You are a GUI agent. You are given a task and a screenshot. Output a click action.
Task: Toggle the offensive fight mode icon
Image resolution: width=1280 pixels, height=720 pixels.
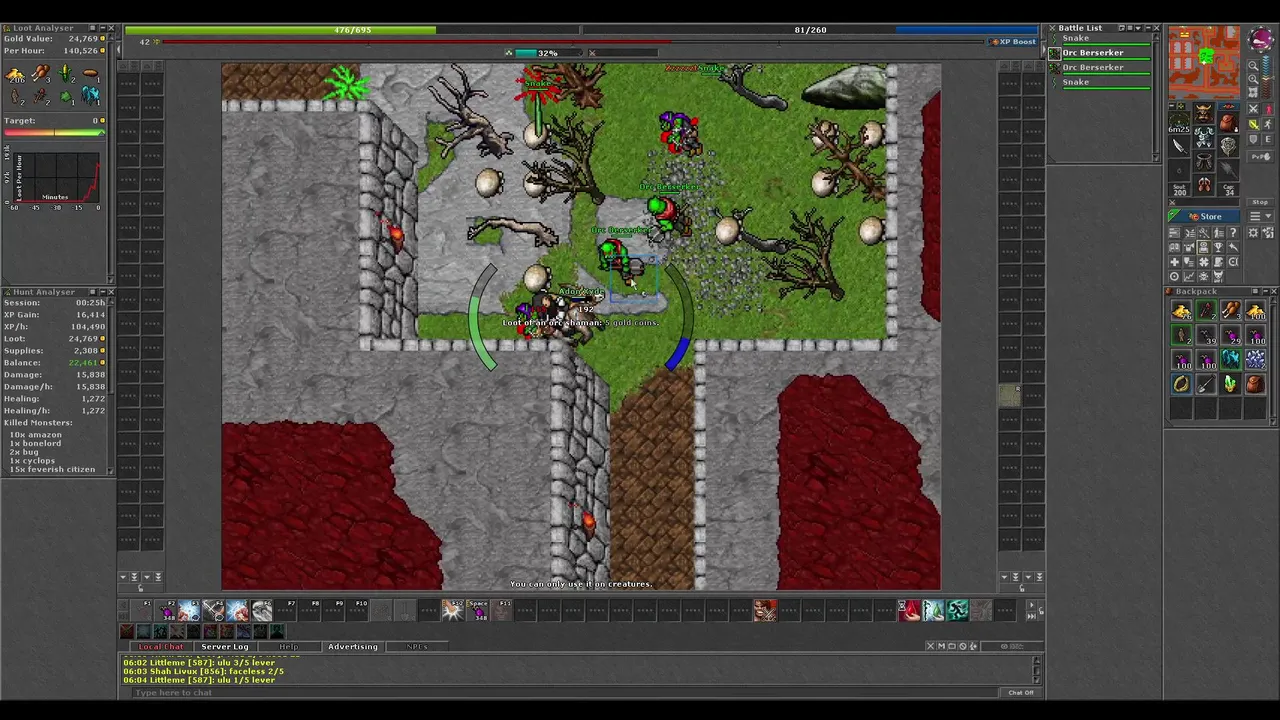coord(1253,109)
